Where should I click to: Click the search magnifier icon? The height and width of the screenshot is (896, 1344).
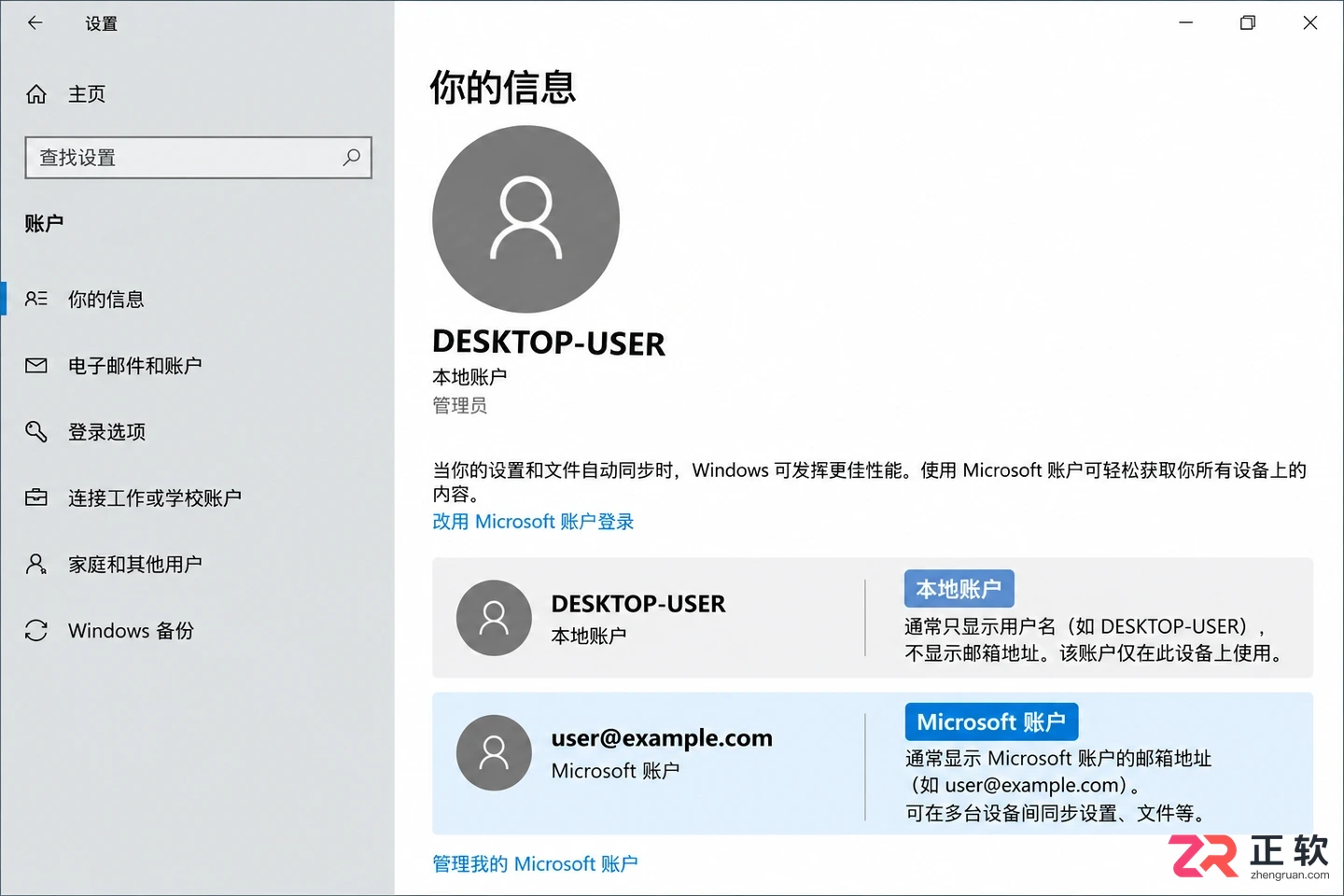tap(351, 158)
